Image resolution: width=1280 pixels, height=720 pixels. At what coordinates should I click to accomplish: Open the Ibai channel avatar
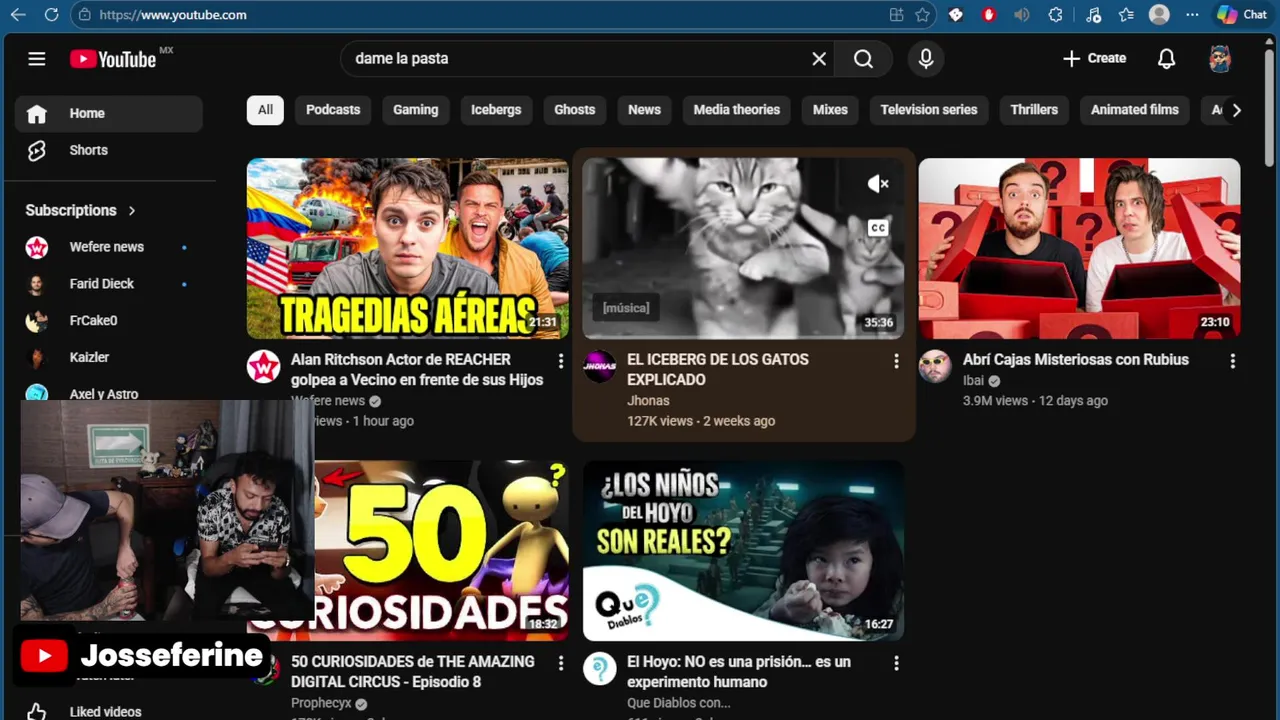(936, 366)
